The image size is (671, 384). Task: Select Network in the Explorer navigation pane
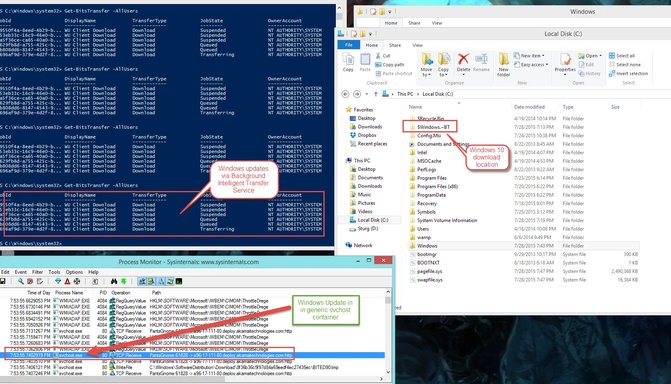coord(359,245)
